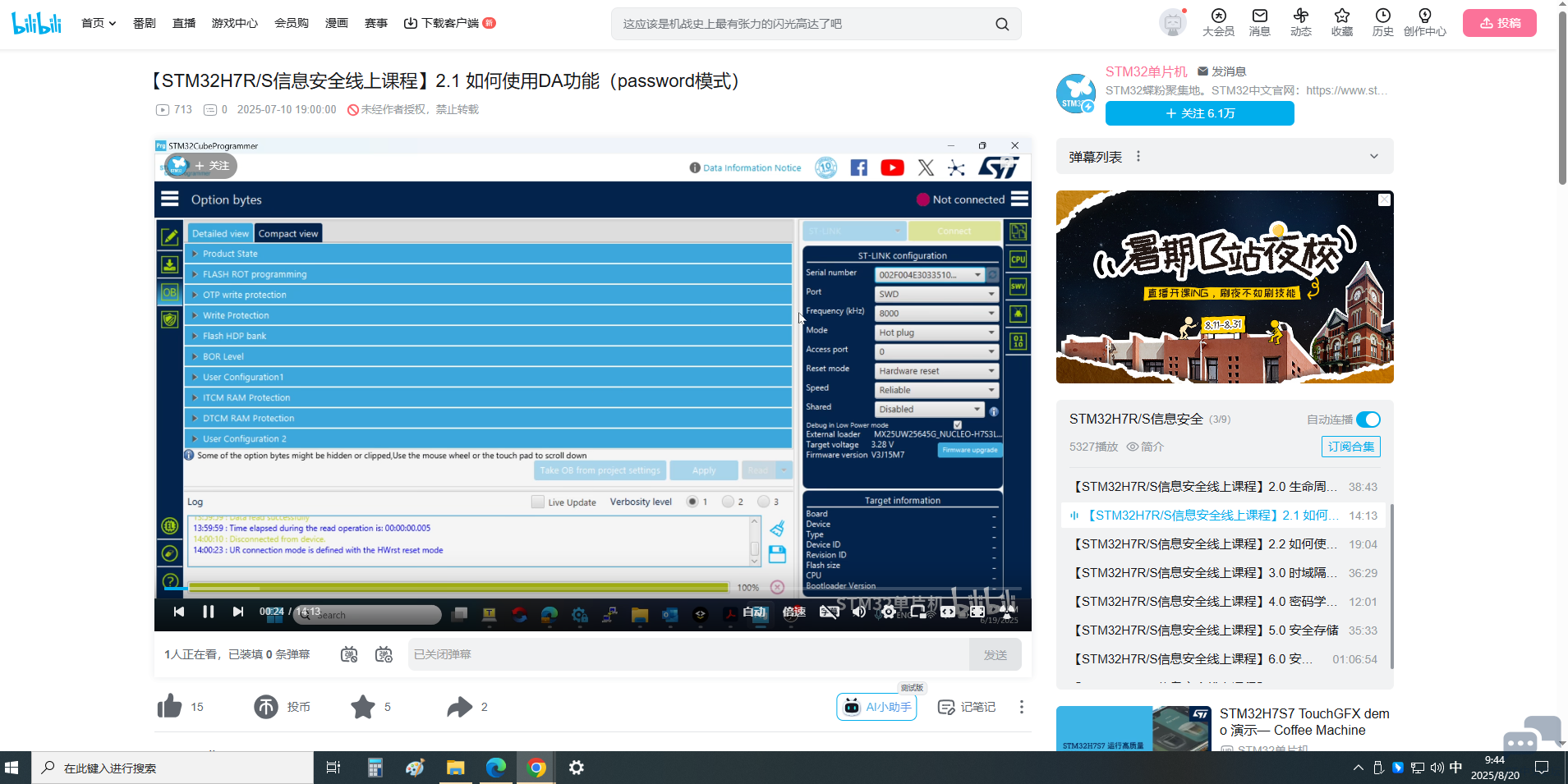Open the 赛事 esports section
1568x784 pixels.
376,23
